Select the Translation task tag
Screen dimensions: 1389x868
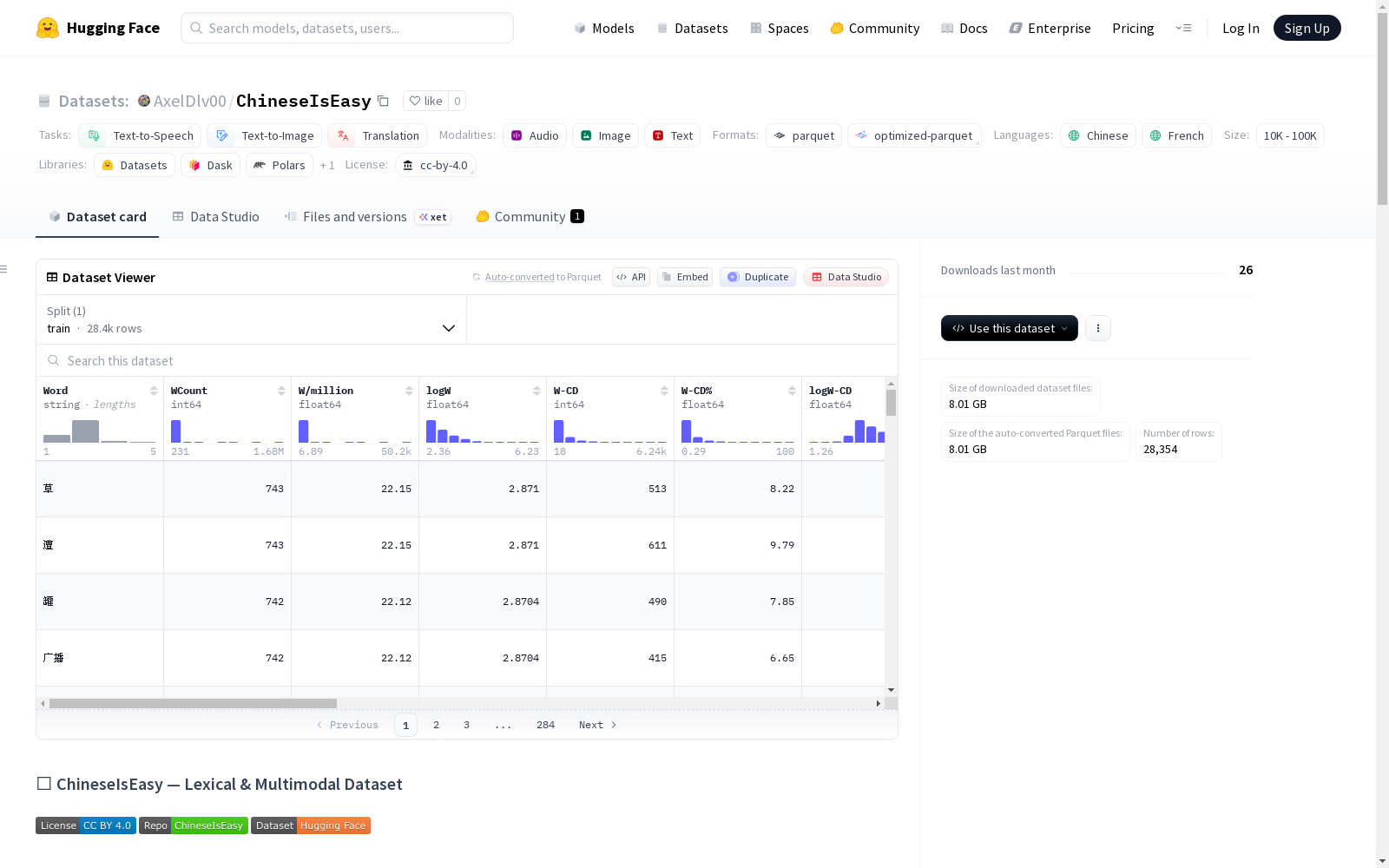click(377, 135)
